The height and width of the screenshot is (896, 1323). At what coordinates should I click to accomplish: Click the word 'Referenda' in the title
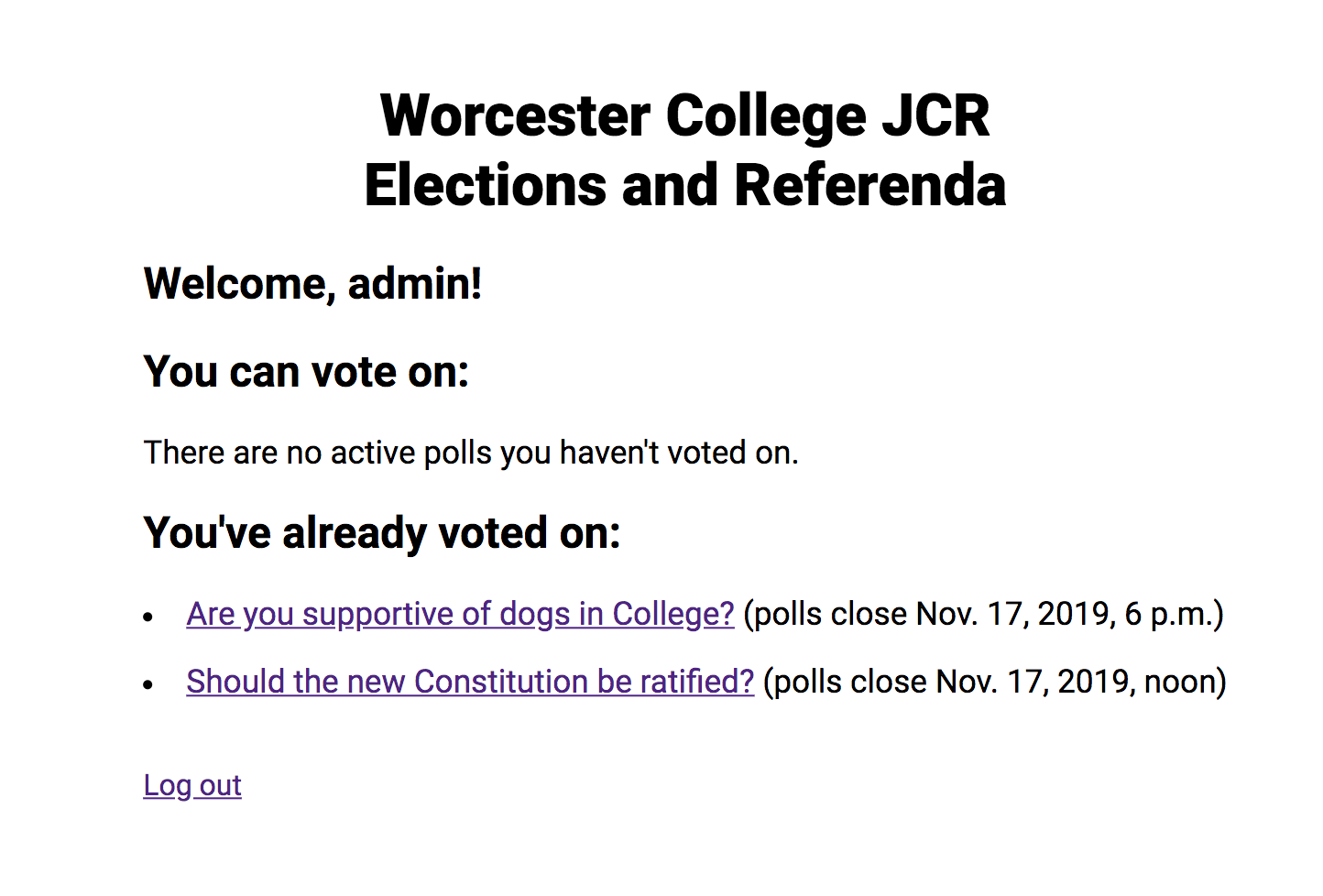869,186
